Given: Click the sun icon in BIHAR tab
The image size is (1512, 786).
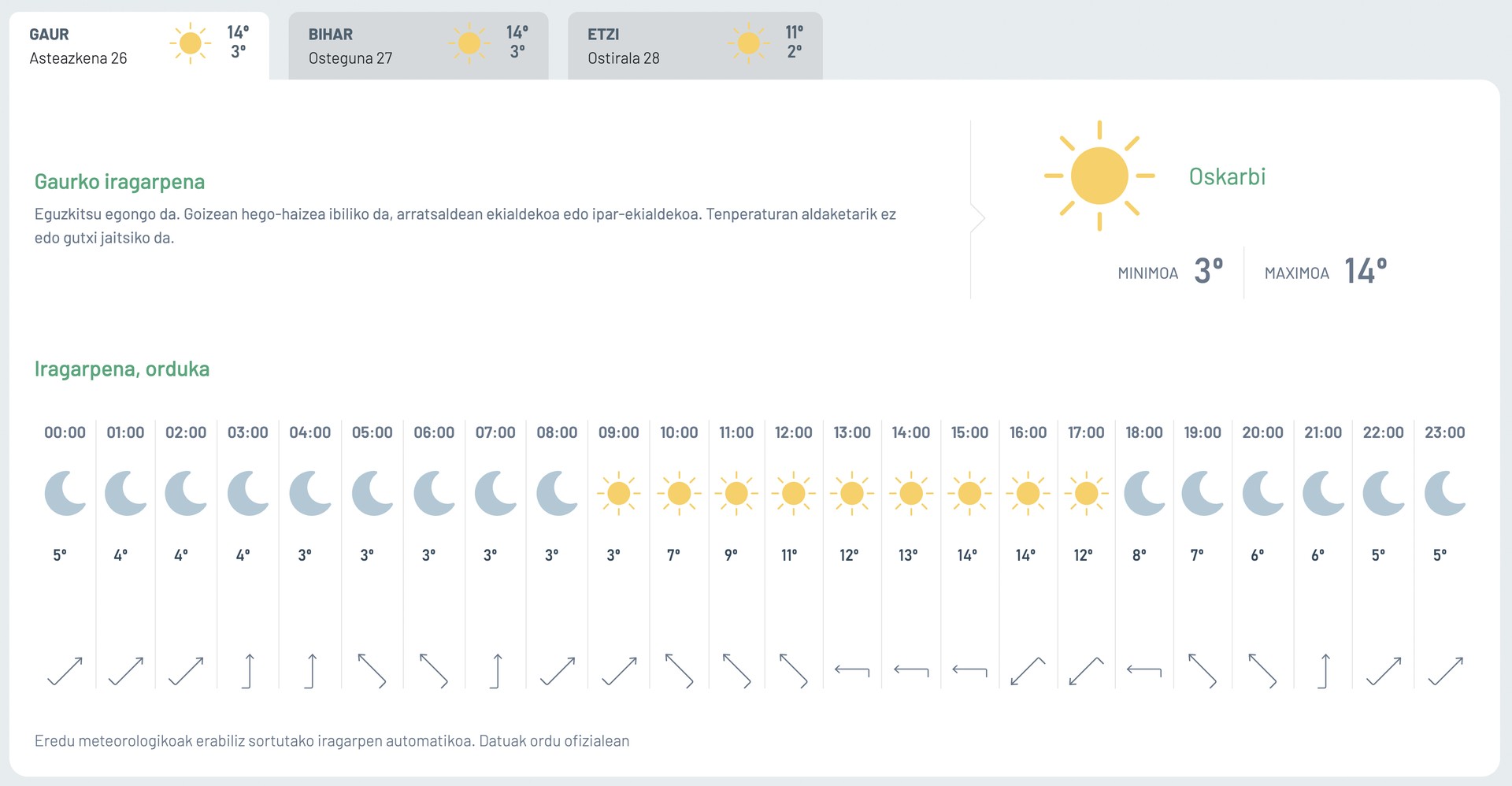Looking at the screenshot, I should 469,43.
